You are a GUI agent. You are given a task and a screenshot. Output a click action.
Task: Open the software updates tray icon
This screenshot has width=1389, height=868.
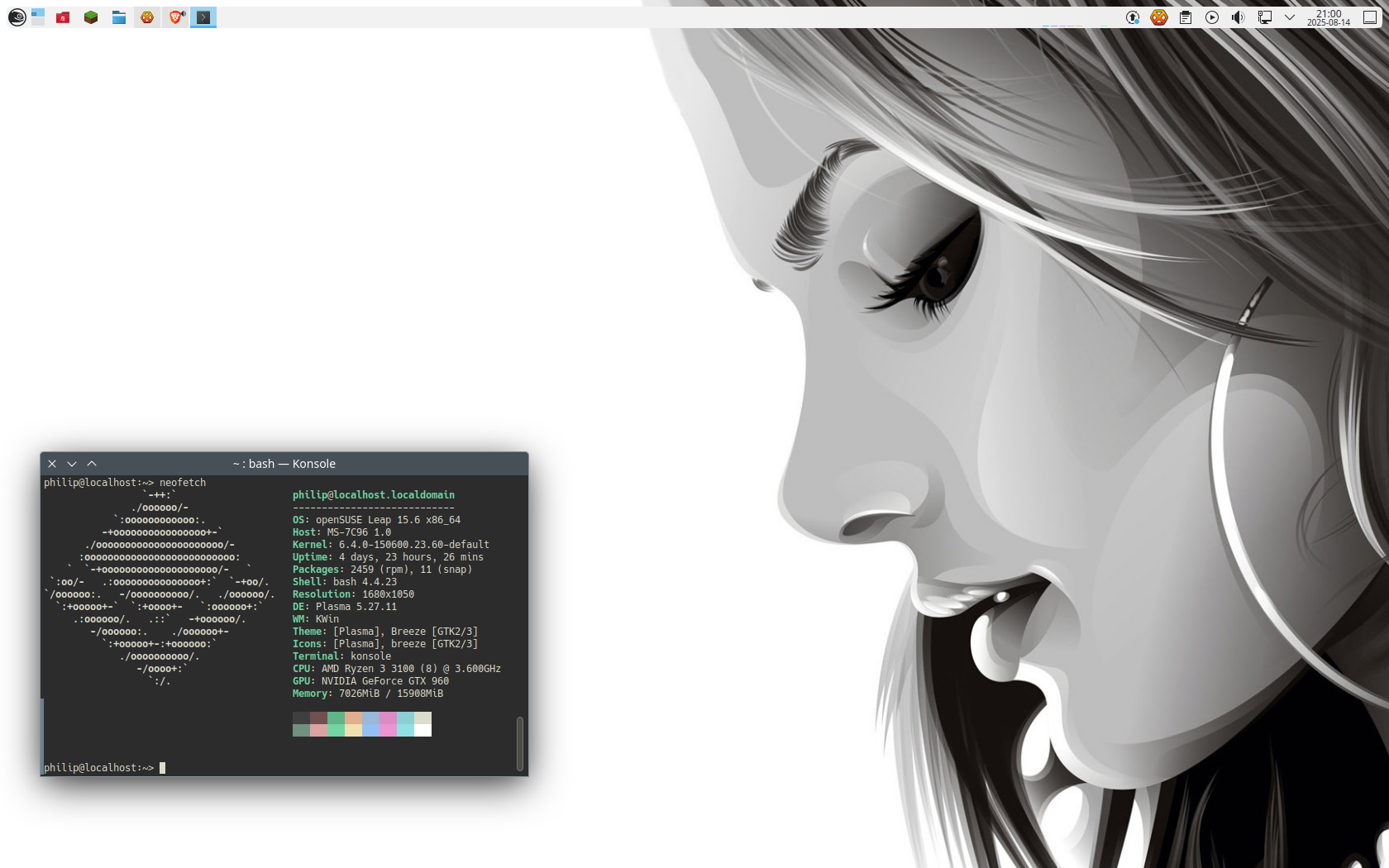1133,17
